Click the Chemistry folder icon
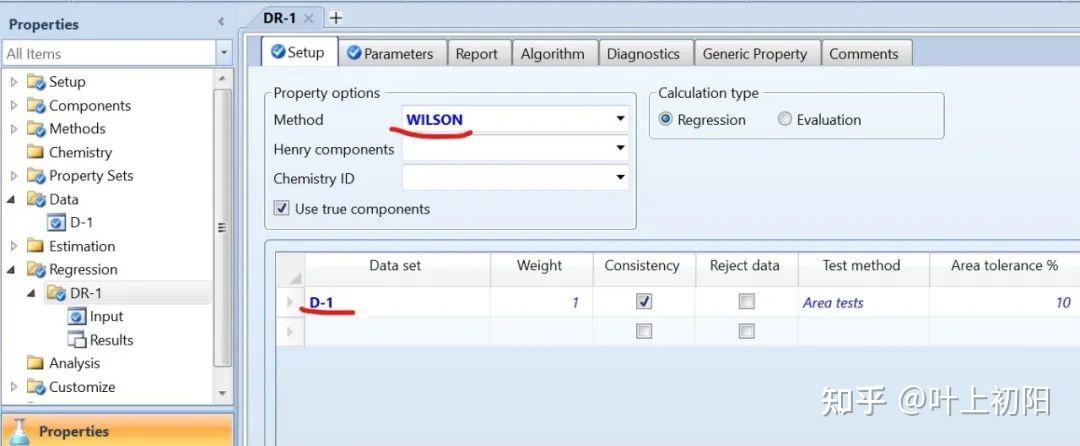The width and height of the screenshot is (1080, 446). pyautogui.click(x=36, y=152)
